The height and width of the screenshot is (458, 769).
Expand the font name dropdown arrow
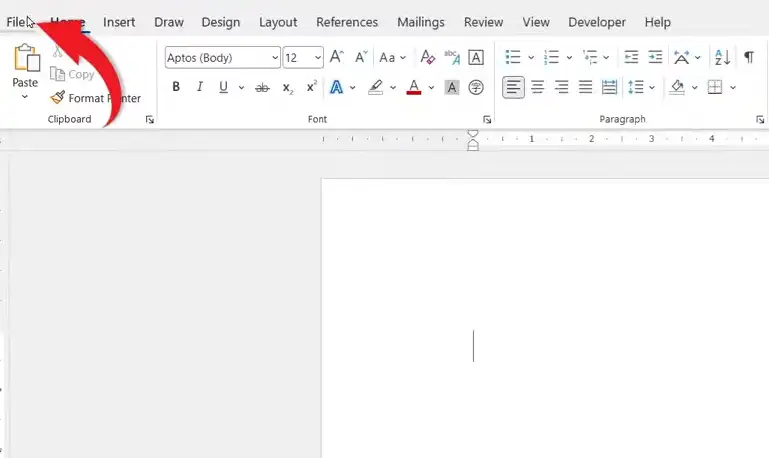275,58
